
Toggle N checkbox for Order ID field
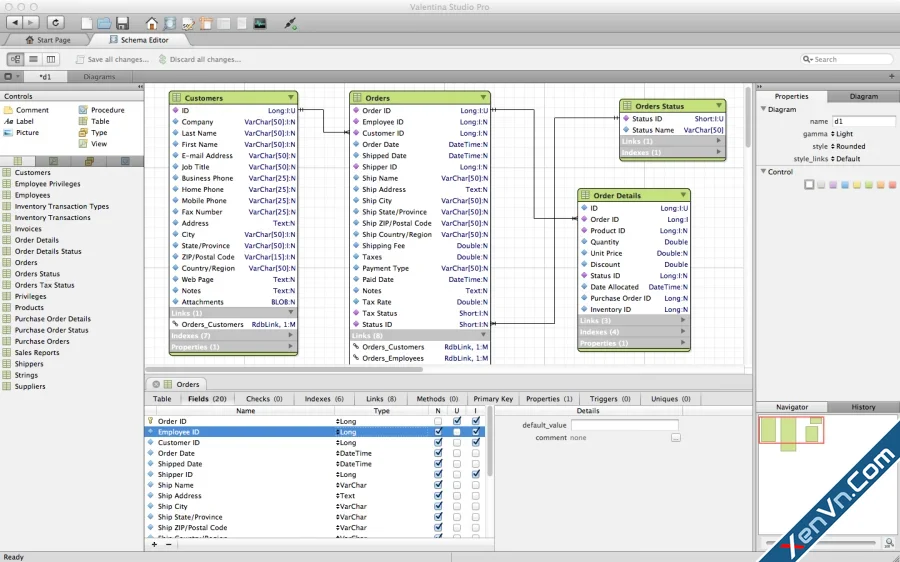438,421
